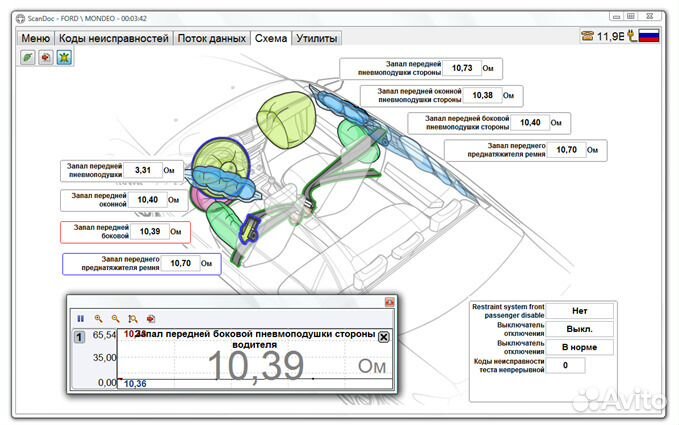679x425 pixels.
Task: Click the green leaf icon in toolbar
Action: point(27,58)
